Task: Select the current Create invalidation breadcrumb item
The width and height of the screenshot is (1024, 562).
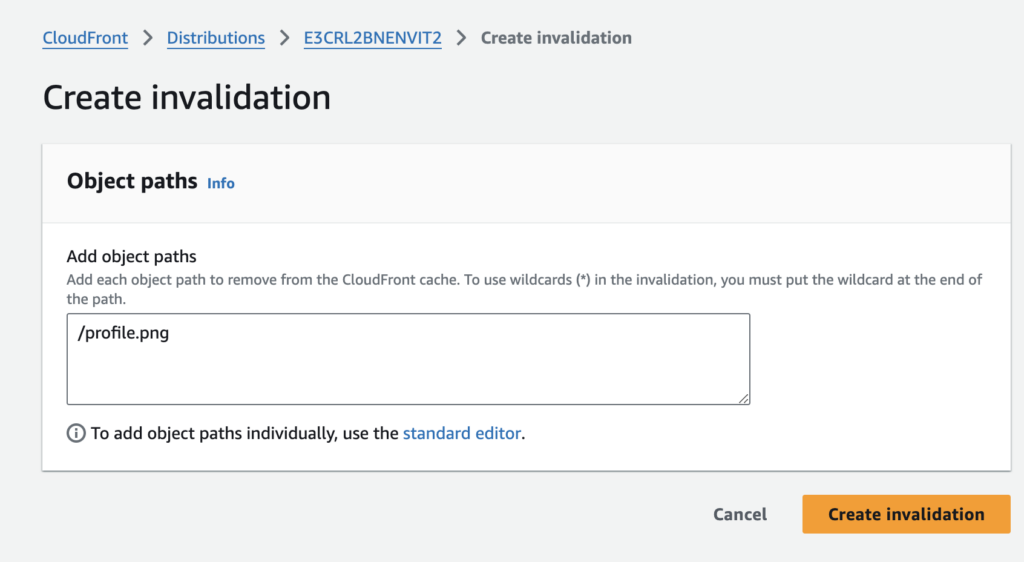Action: coord(556,38)
